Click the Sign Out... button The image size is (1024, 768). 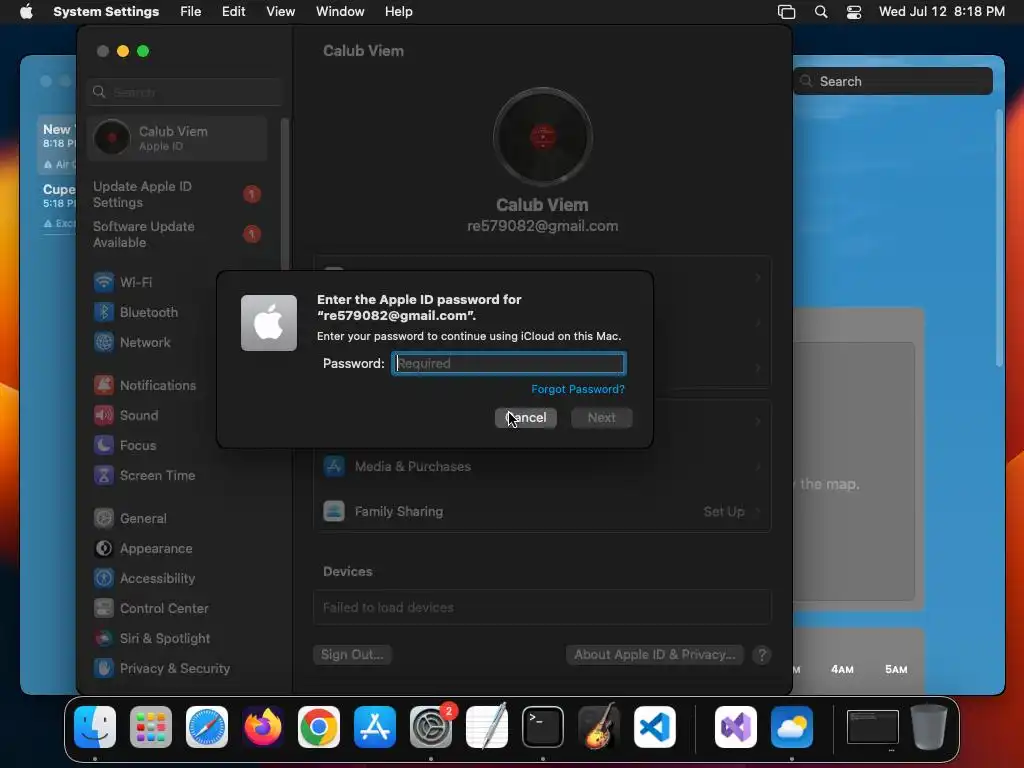tap(352, 655)
